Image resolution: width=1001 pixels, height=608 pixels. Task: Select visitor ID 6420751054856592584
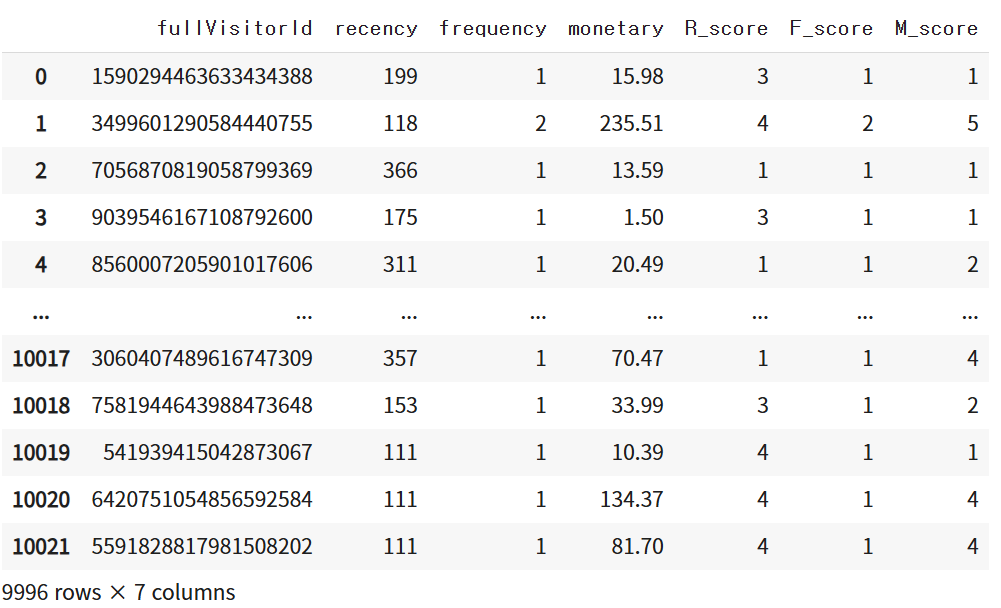click(x=202, y=499)
